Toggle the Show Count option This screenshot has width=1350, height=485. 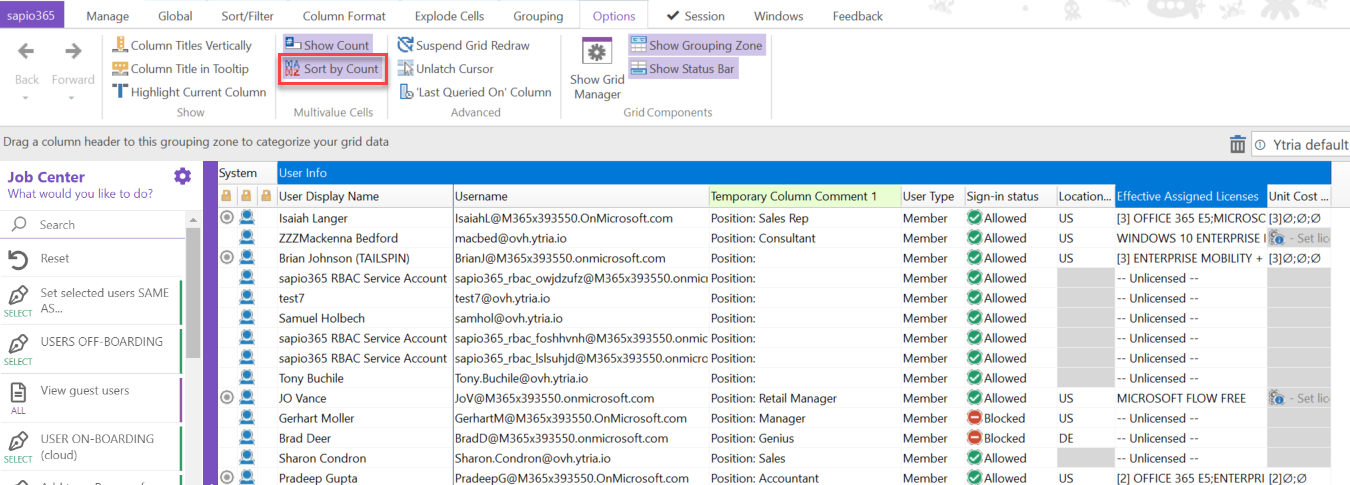[x=326, y=45]
